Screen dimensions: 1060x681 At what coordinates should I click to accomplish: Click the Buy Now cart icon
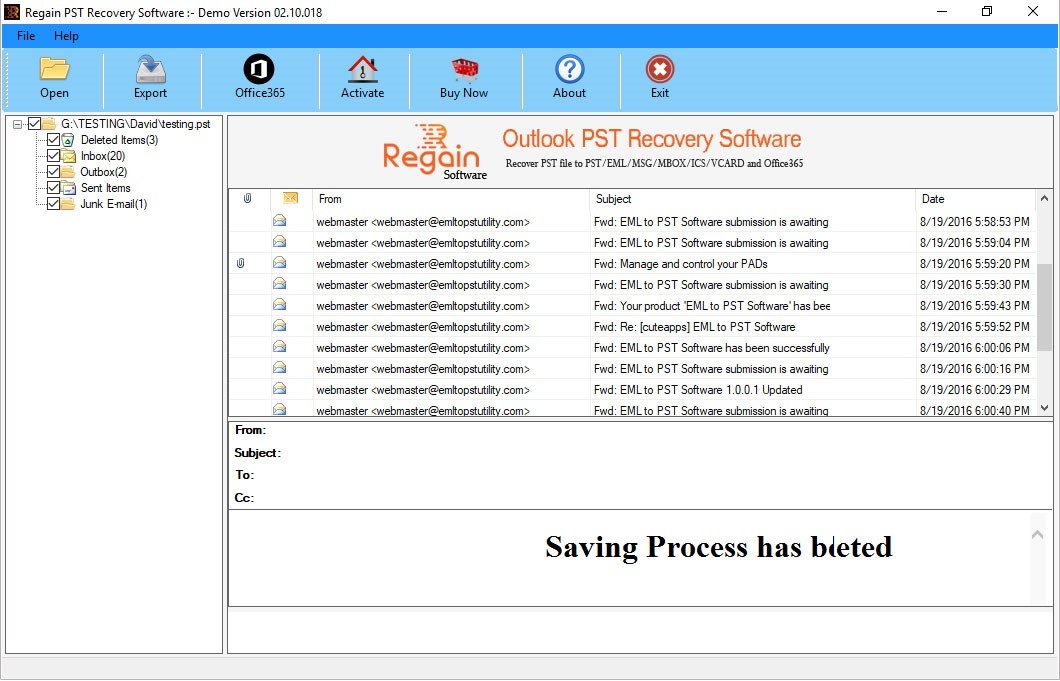tap(464, 69)
